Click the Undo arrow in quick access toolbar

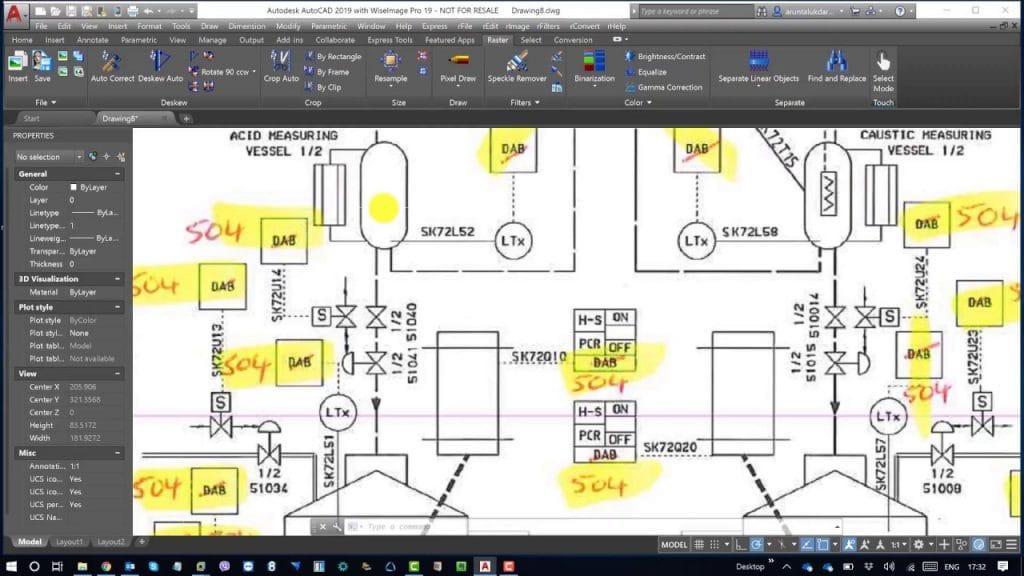(x=148, y=11)
